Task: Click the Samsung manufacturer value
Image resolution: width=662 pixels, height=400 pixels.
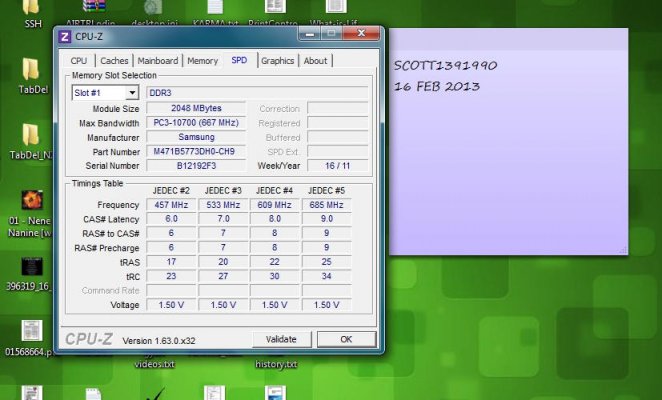Action: (x=196, y=137)
